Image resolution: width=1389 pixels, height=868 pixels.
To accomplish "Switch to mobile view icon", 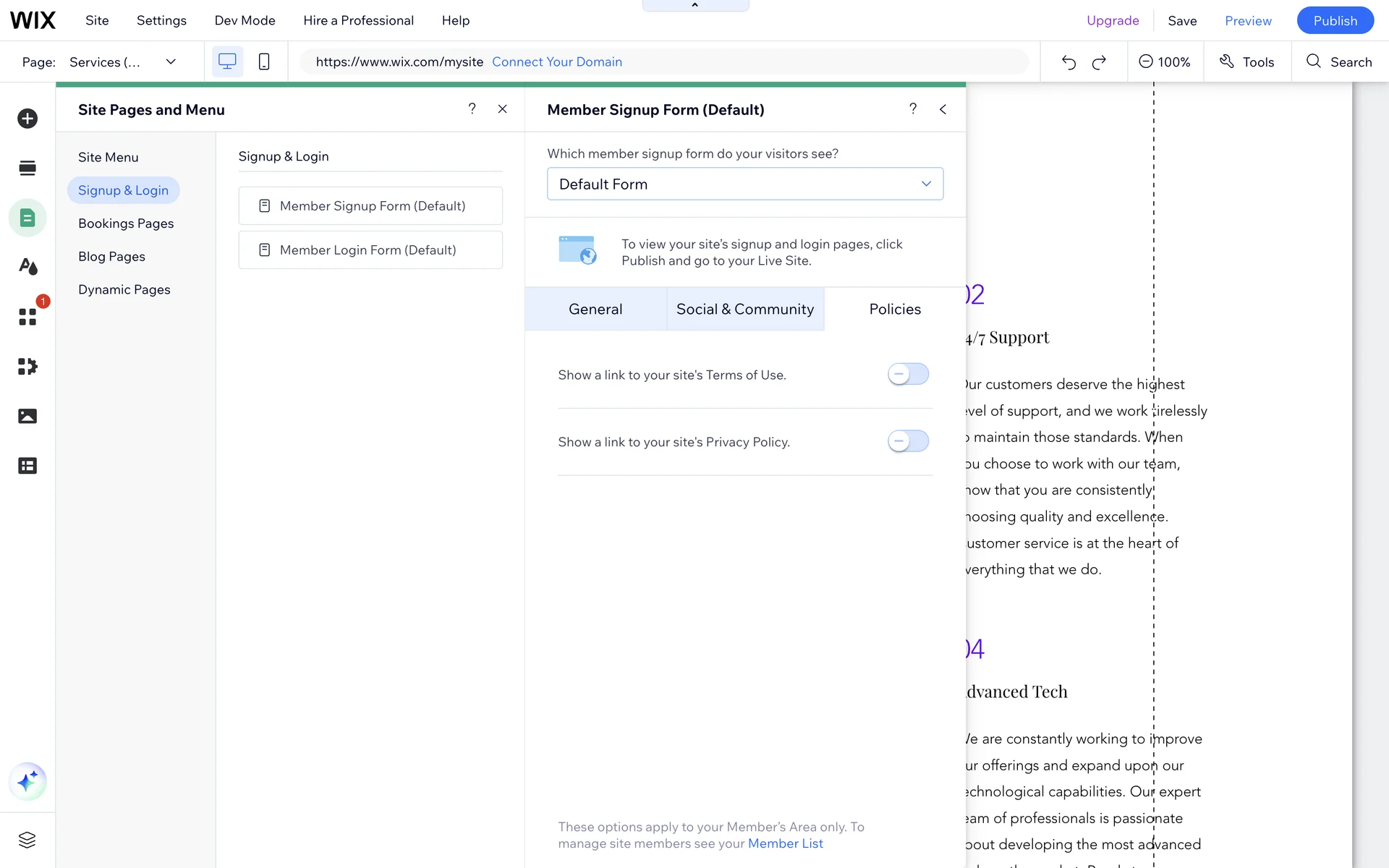I will (264, 61).
